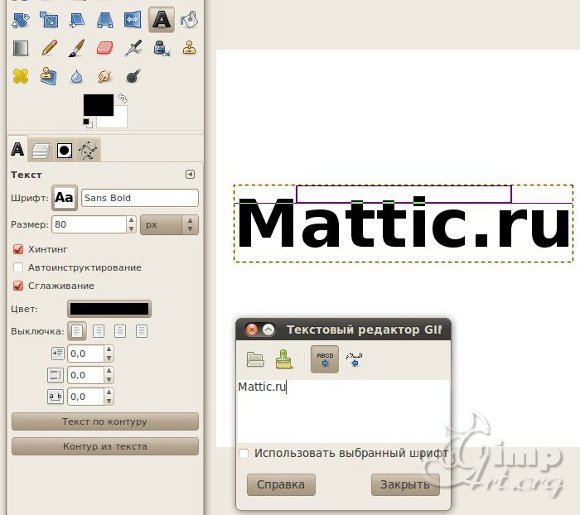Roll up the text editor window

point(268,329)
